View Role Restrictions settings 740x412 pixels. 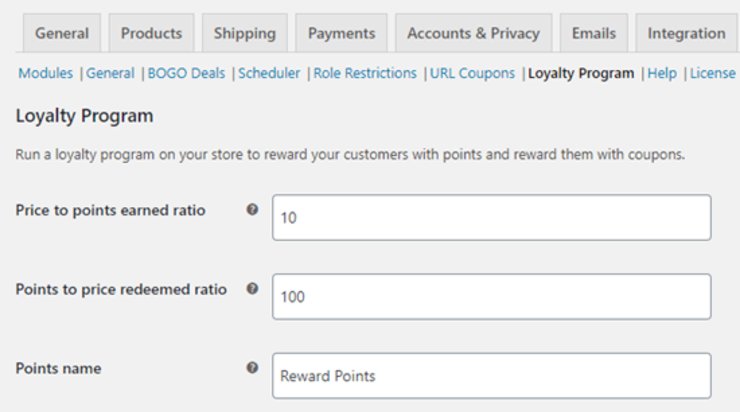[x=365, y=73]
